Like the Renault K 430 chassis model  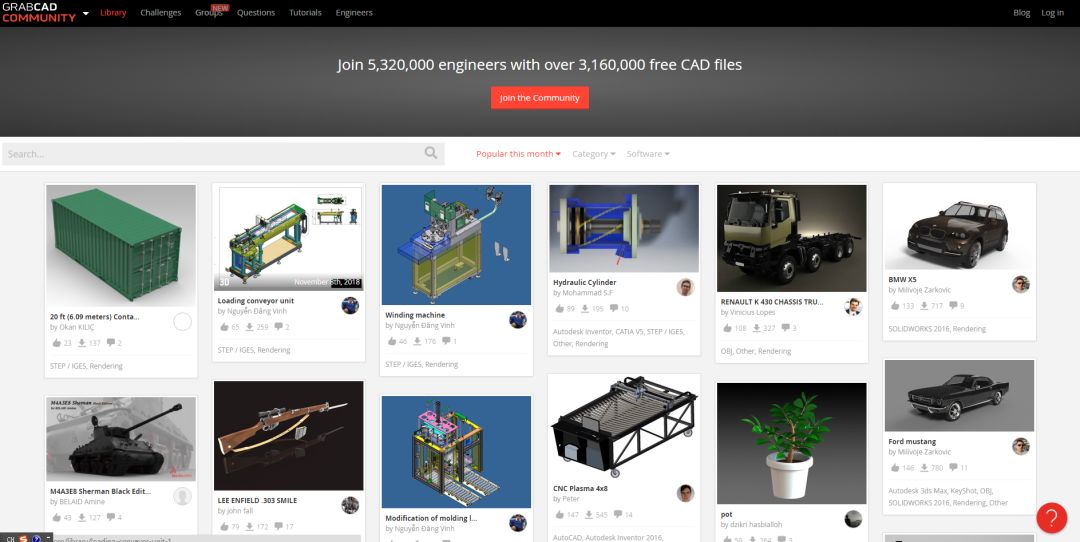pos(727,329)
